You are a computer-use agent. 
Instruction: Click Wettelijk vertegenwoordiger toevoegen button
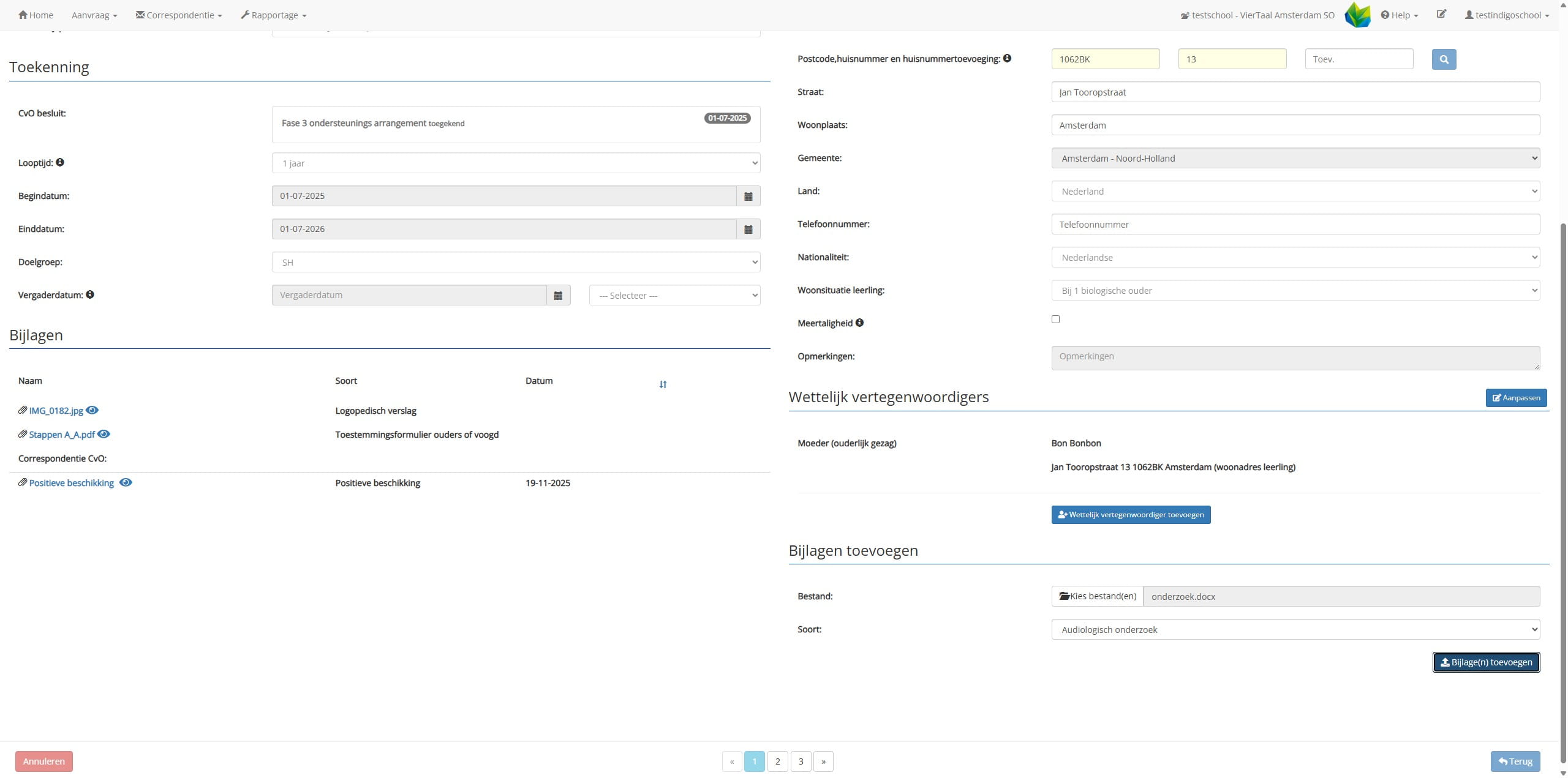[x=1131, y=515]
